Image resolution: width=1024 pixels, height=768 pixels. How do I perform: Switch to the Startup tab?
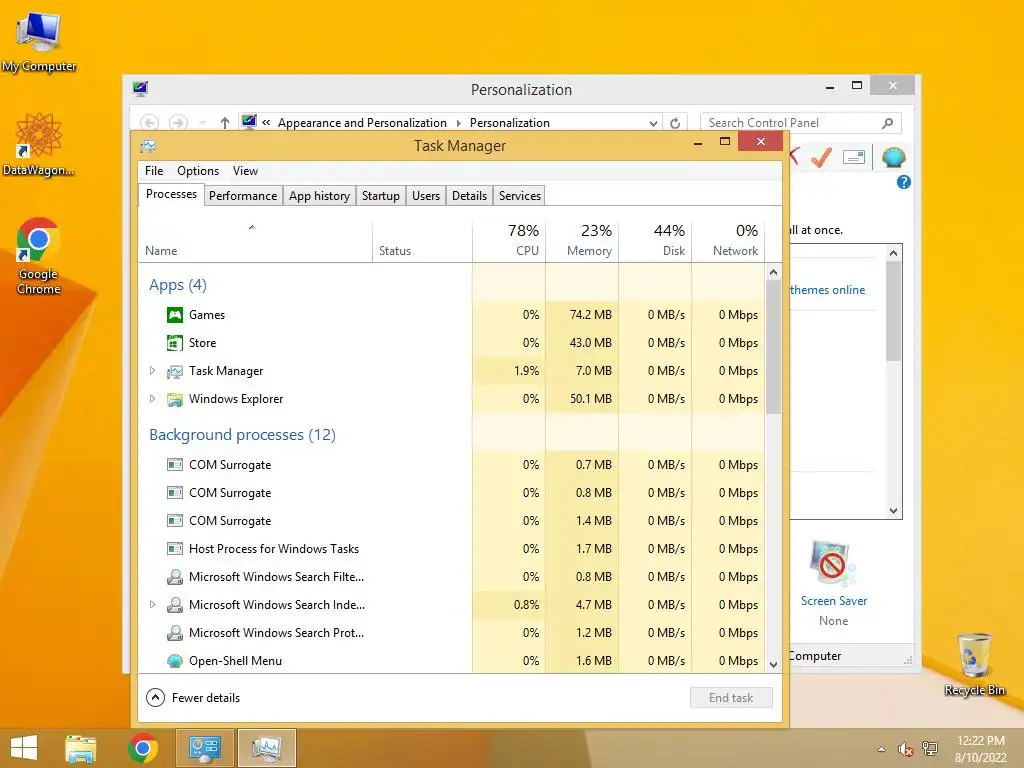[381, 196]
